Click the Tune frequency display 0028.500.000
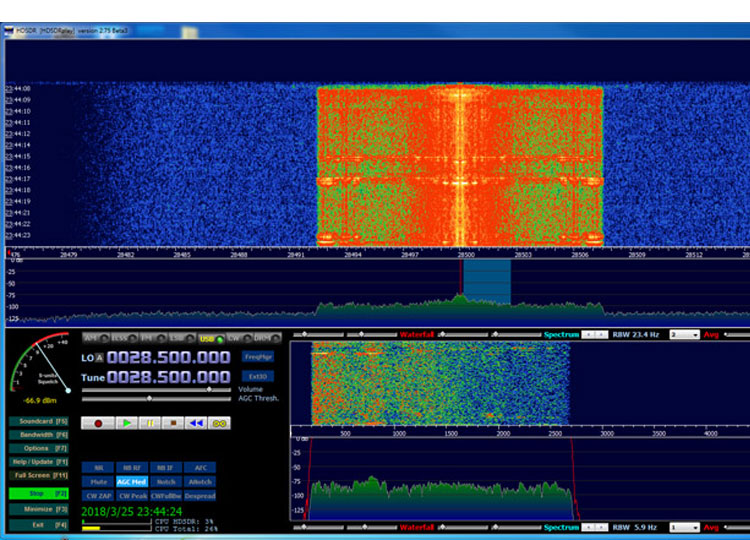 tap(168, 377)
